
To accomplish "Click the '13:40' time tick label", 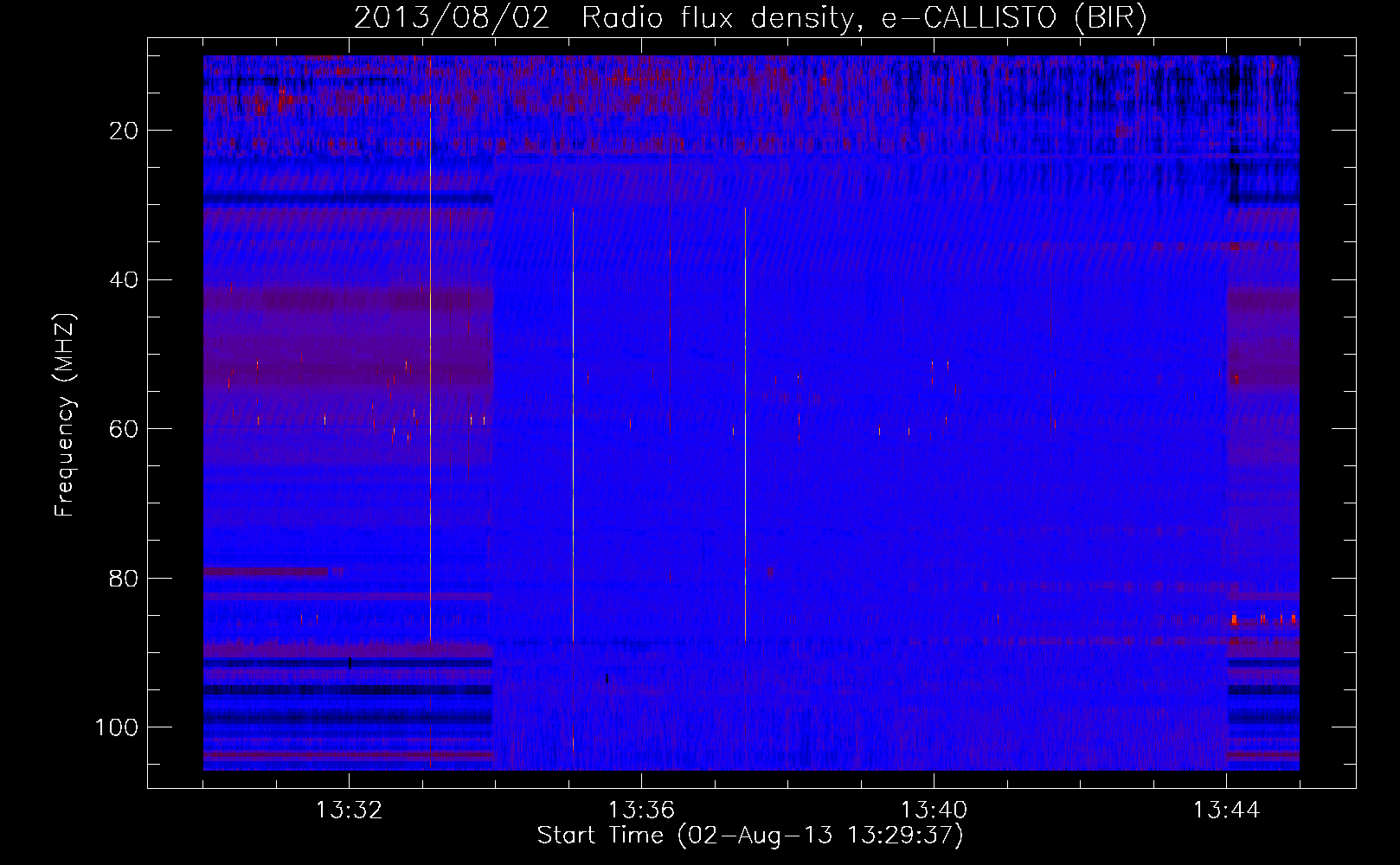I will 934,811.
